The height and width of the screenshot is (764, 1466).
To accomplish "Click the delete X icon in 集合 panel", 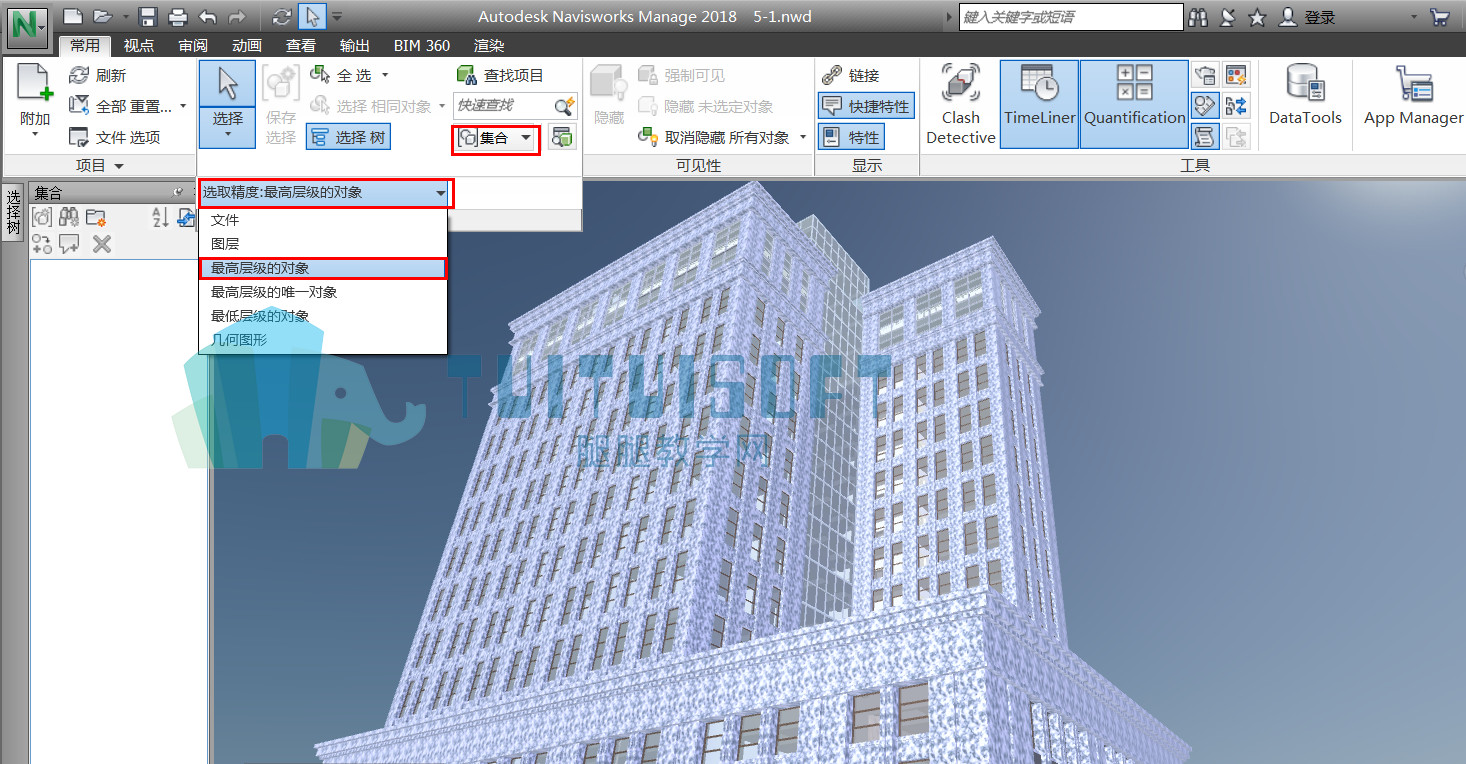I will pyautogui.click(x=101, y=244).
